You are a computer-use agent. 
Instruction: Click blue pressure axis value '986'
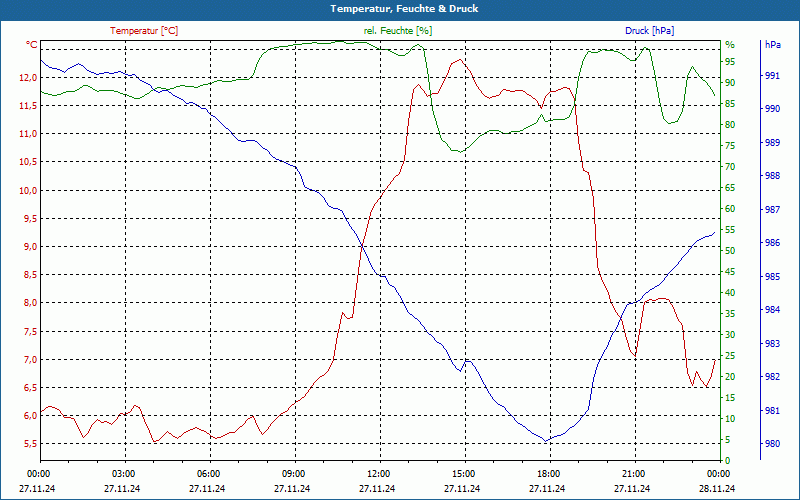coord(773,243)
